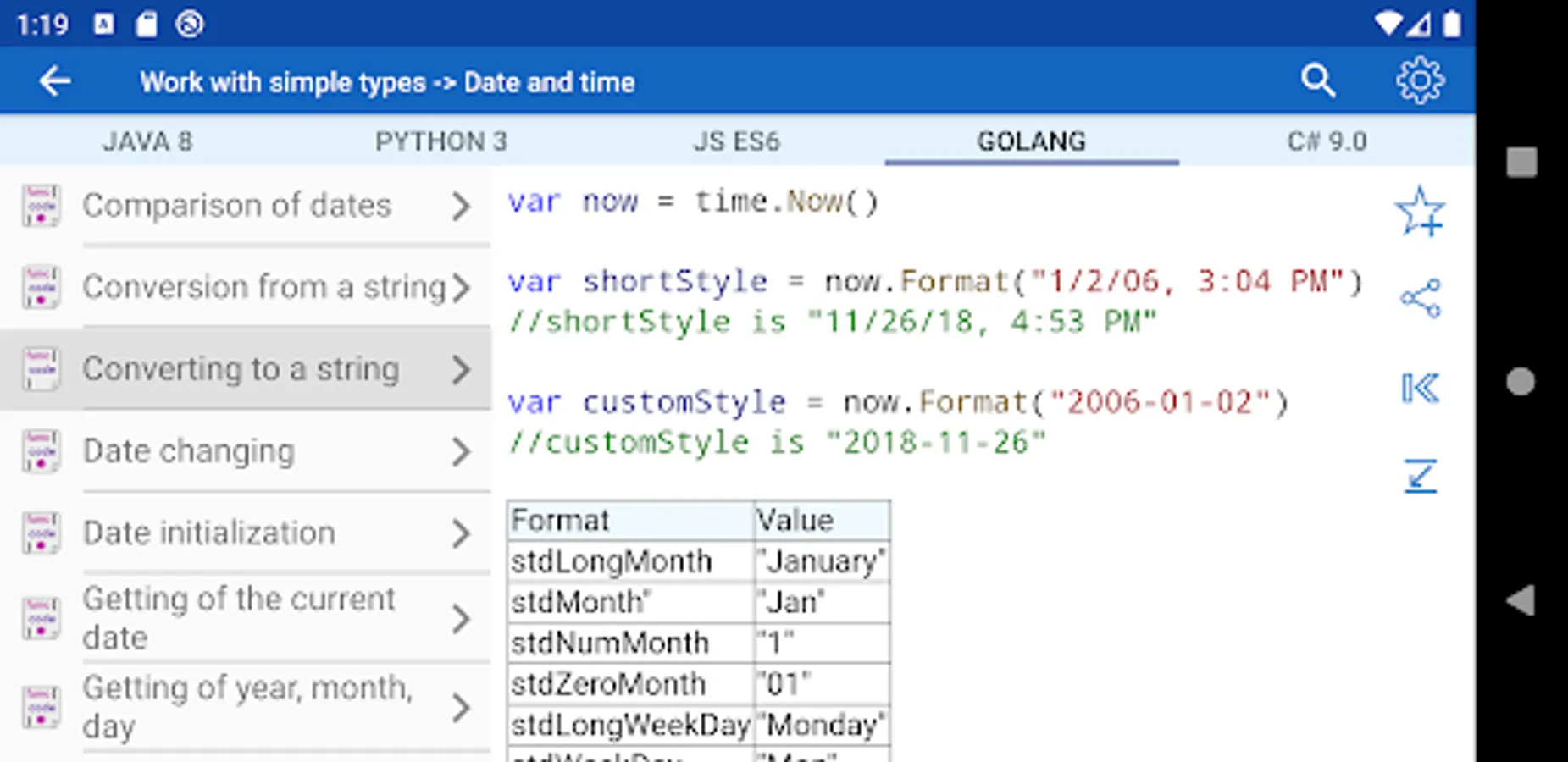The image size is (1568, 762).
Task: Tap the back arrow in header
Action: [x=55, y=82]
